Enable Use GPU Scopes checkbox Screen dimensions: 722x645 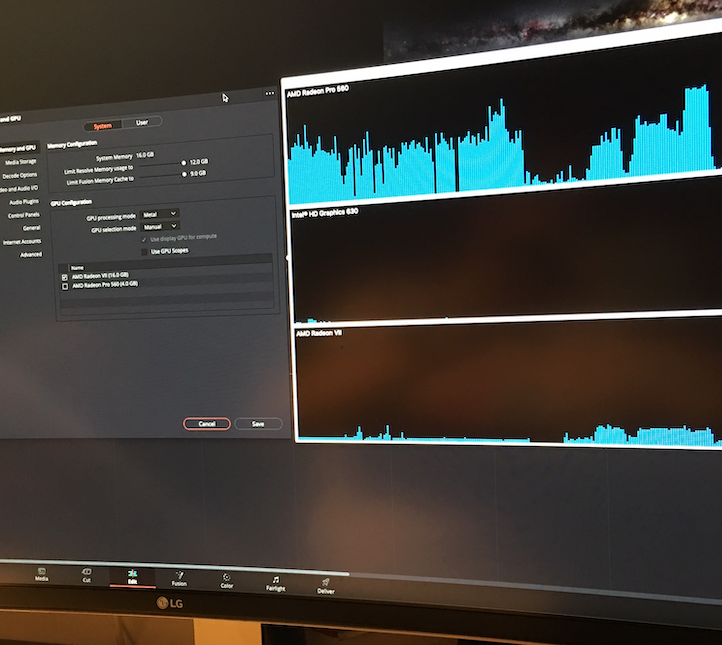(145, 251)
